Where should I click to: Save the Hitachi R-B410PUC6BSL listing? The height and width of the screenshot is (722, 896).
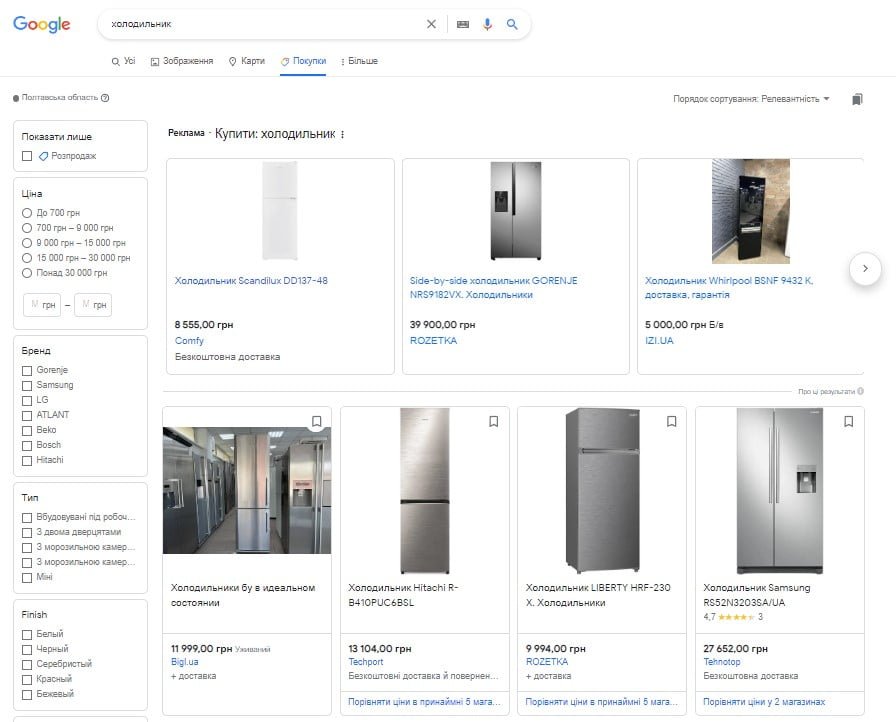(x=494, y=422)
